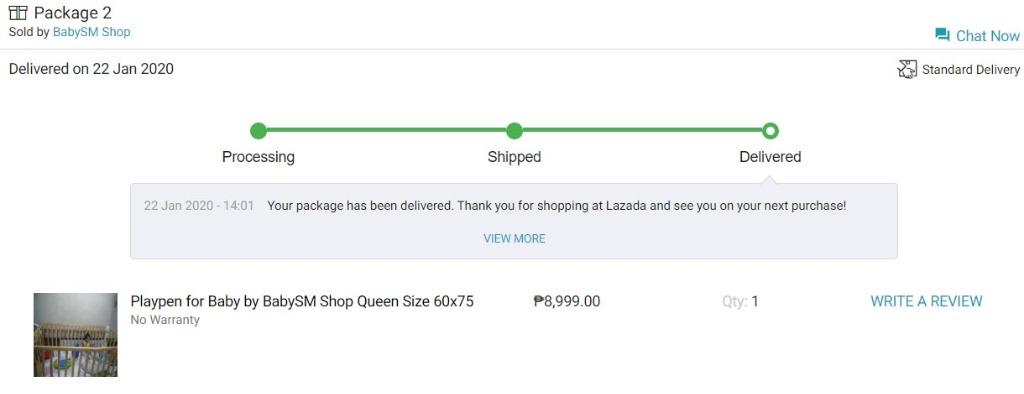Open the playpen product thumbnail
Image resolution: width=1024 pixels, height=394 pixels.
[76, 335]
